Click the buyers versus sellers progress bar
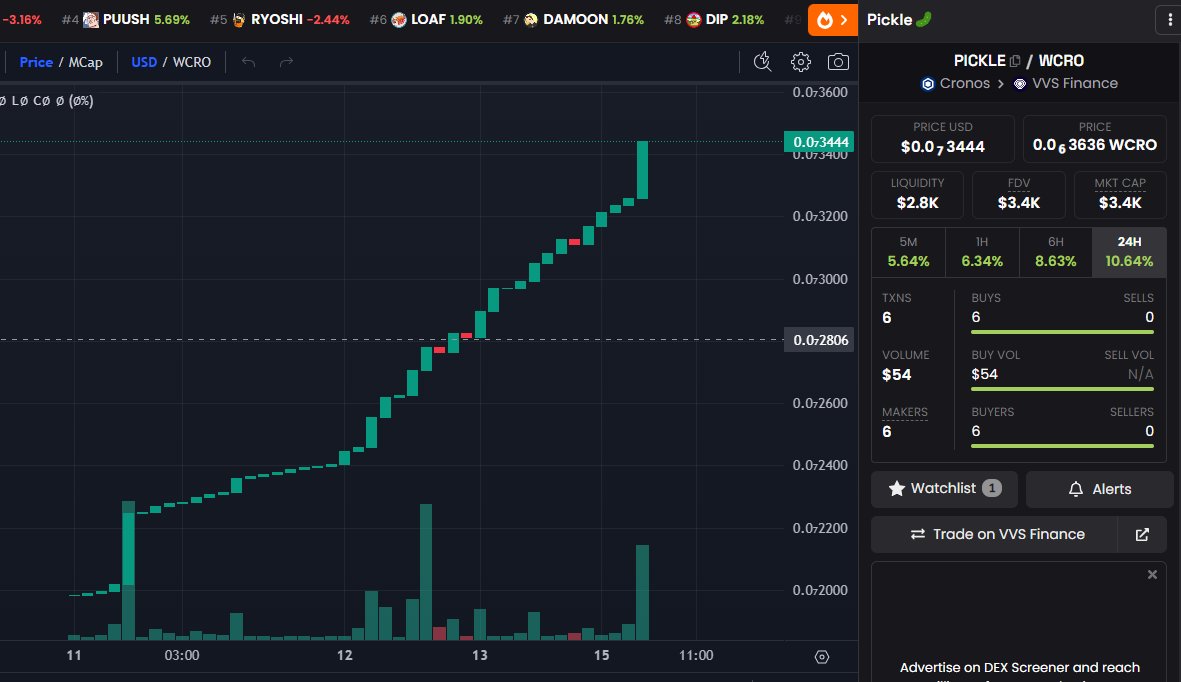The height and width of the screenshot is (682, 1181). pyautogui.click(x=1062, y=446)
